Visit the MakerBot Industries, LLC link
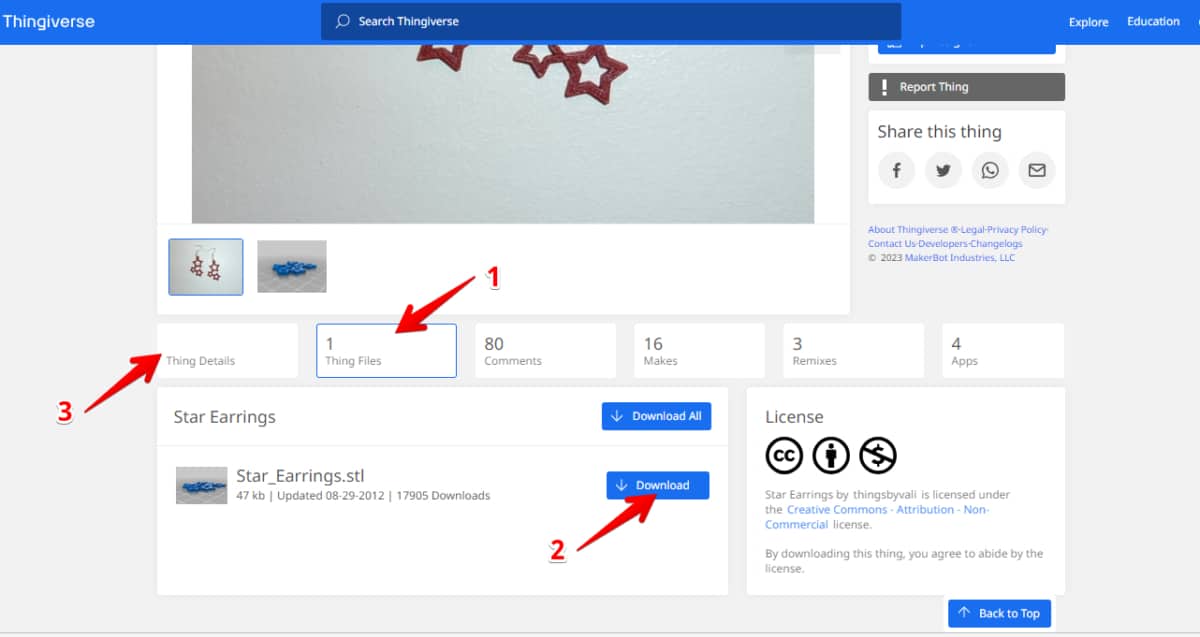1200x637 pixels. pyautogui.click(x=960, y=258)
